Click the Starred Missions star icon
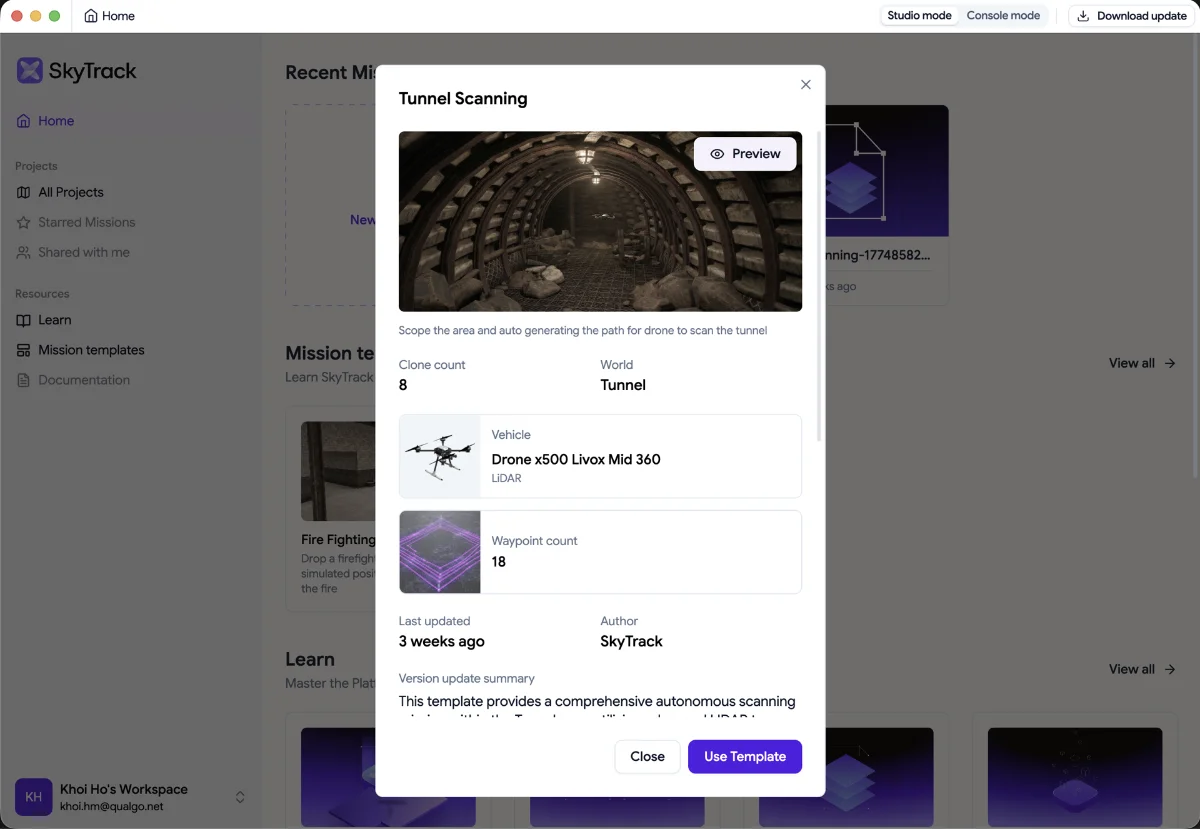1200x829 pixels. (23, 222)
